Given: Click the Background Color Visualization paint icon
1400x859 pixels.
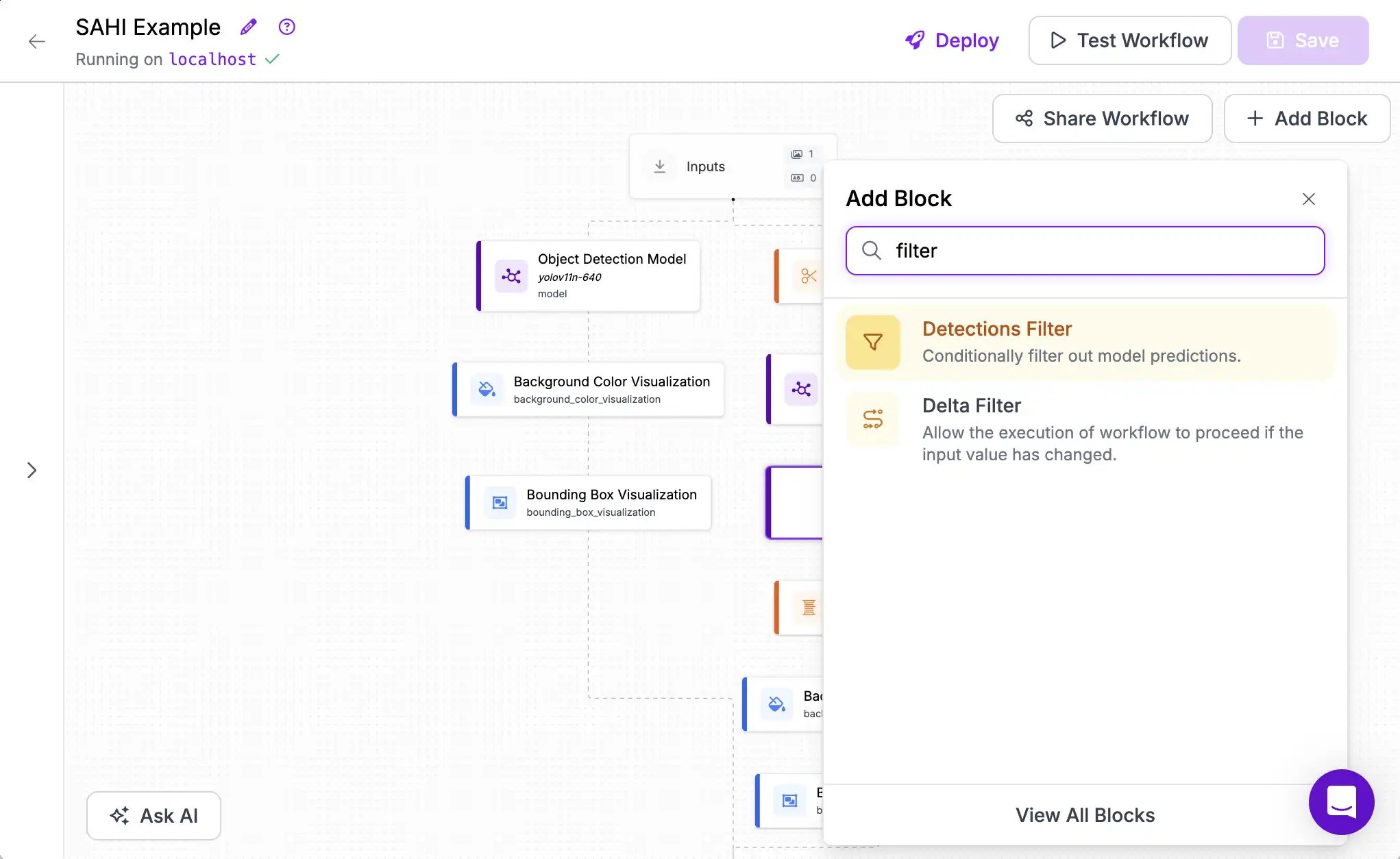Looking at the screenshot, I should pyautogui.click(x=487, y=389).
